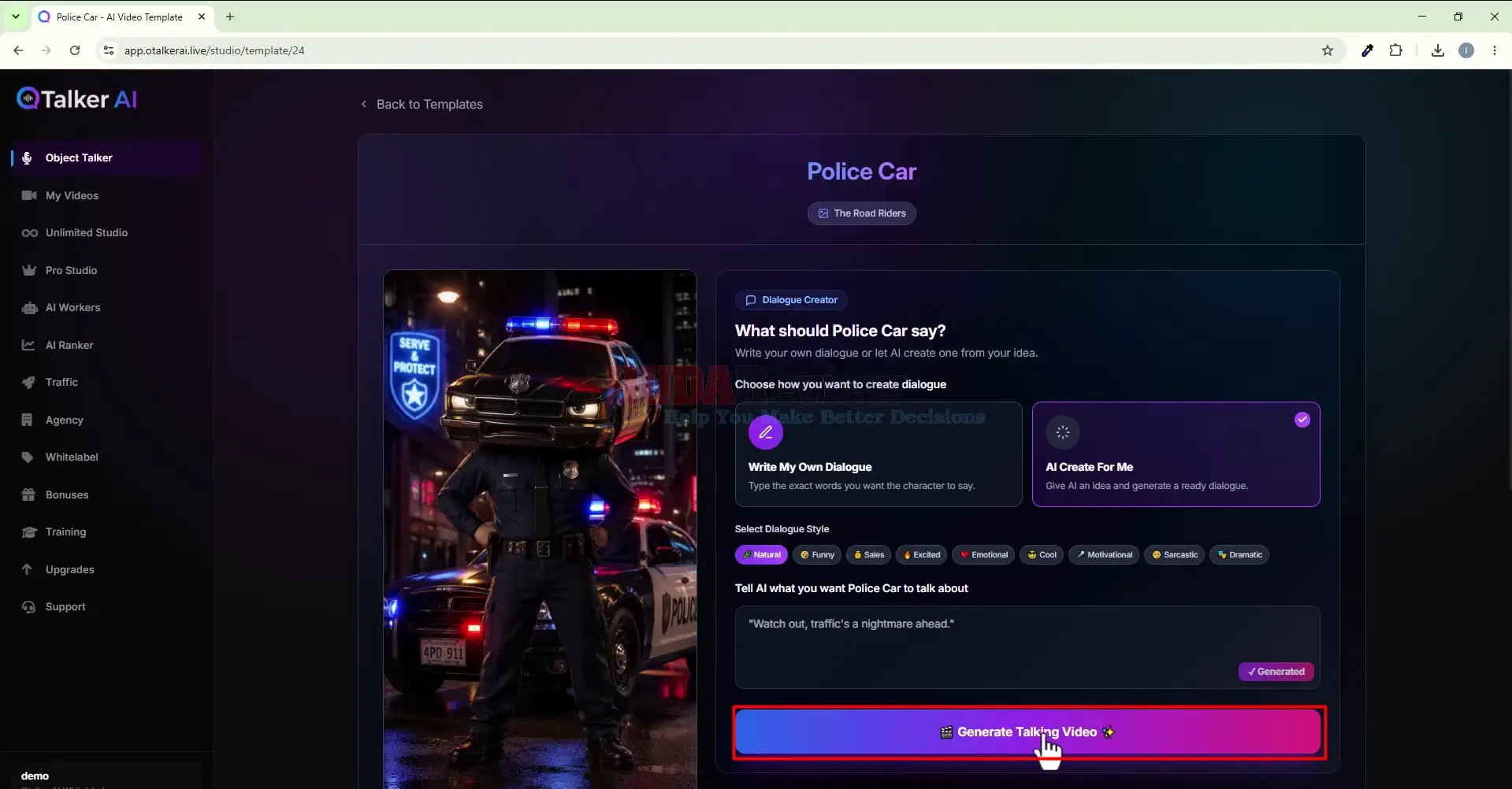Viewport: 1512px width, 789px height.
Task: Select the Funny dialogue style
Action: [816, 555]
